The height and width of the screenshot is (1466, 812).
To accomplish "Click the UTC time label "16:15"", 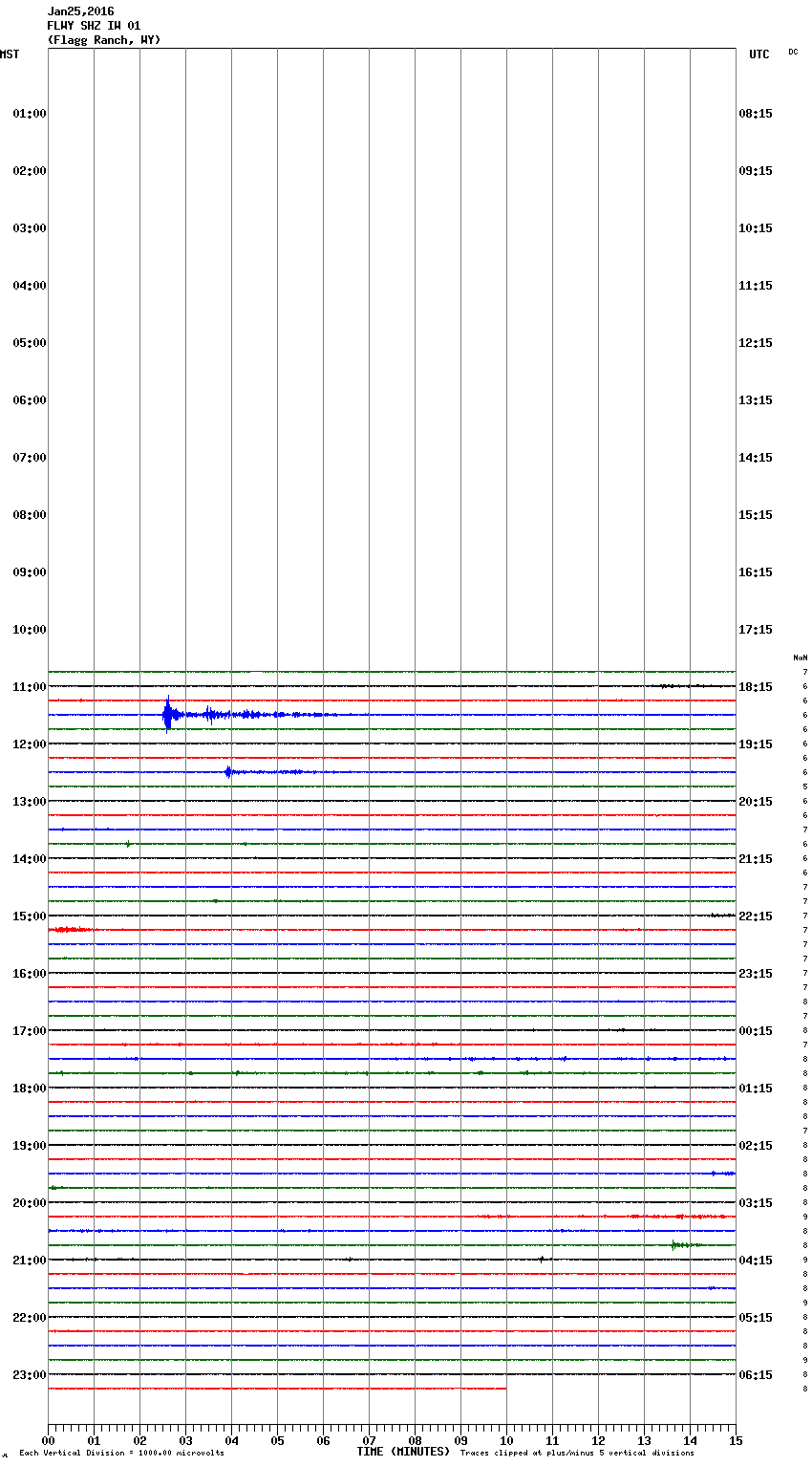I will [756, 572].
